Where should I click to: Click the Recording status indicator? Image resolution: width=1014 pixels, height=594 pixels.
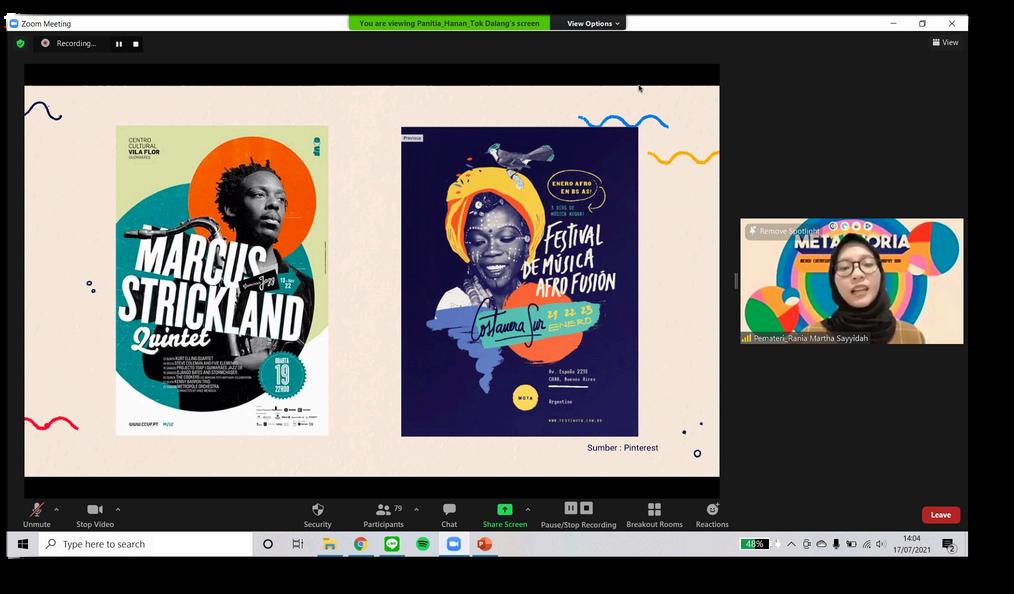coord(69,43)
